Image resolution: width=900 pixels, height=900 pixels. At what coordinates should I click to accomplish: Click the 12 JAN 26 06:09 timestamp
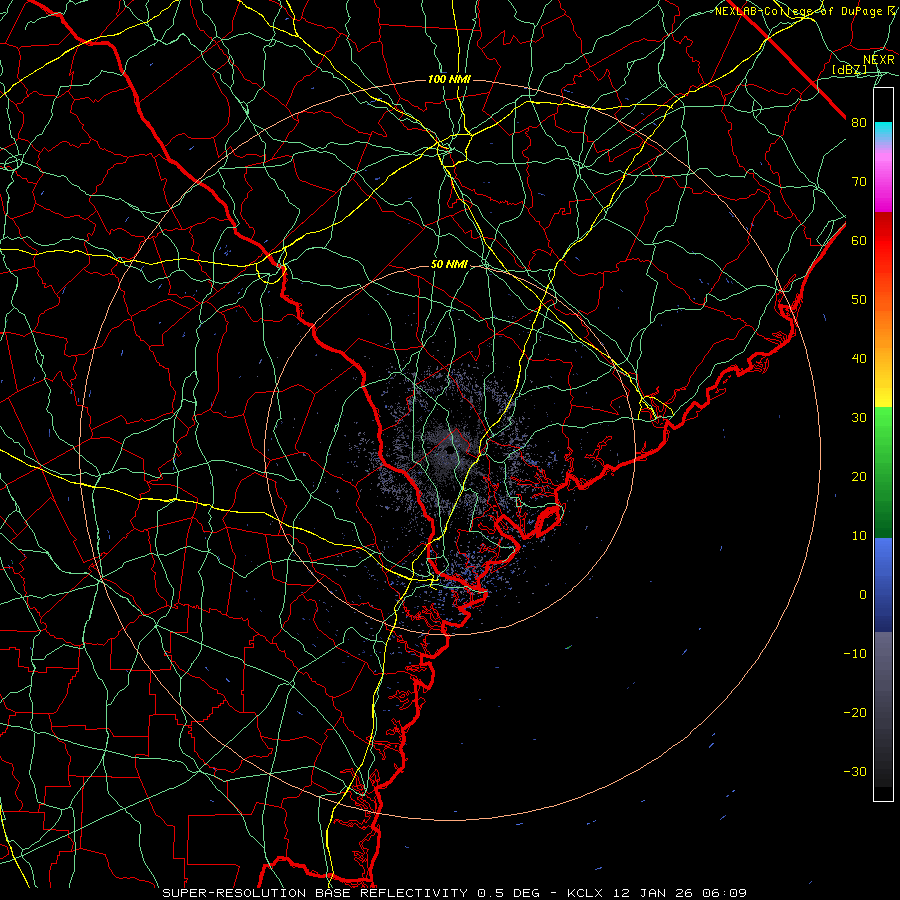coord(681,893)
